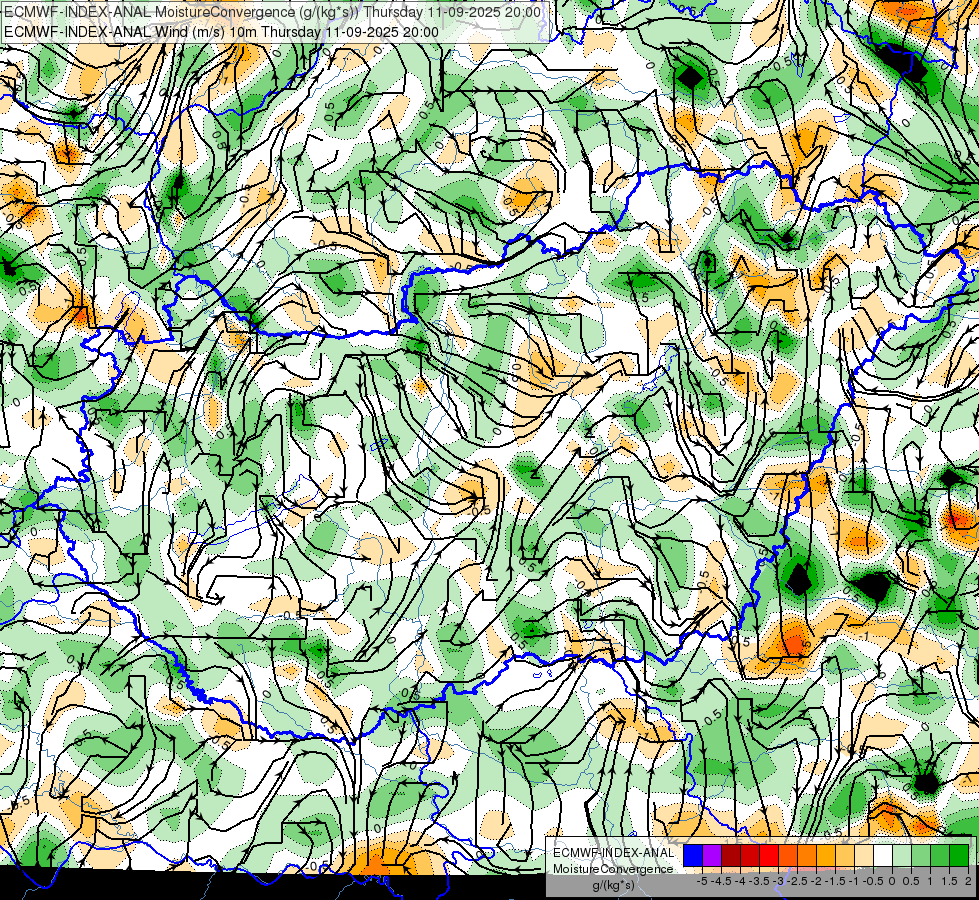The image size is (979, 900).
Task: Click the Wind 10m title line
Action: tap(221, 32)
